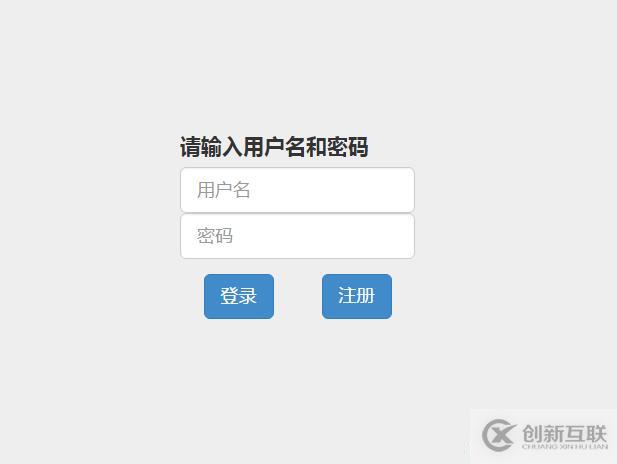Screen dimensions: 617x464
Task: Select the 用户名 placeholder text
Action: coord(224,190)
